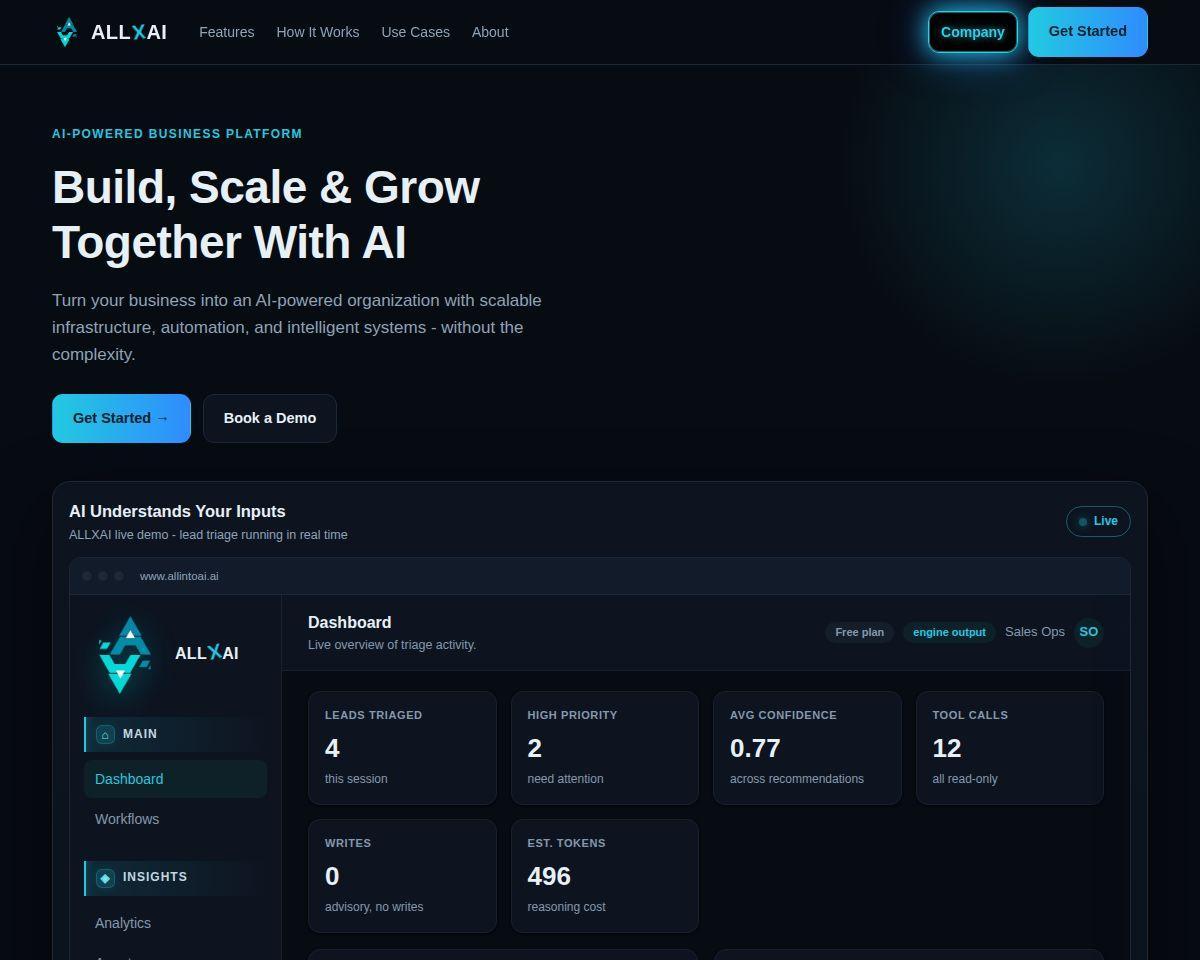Click the www.allintoai.ai address text
This screenshot has width=1200, height=960.
(x=179, y=576)
